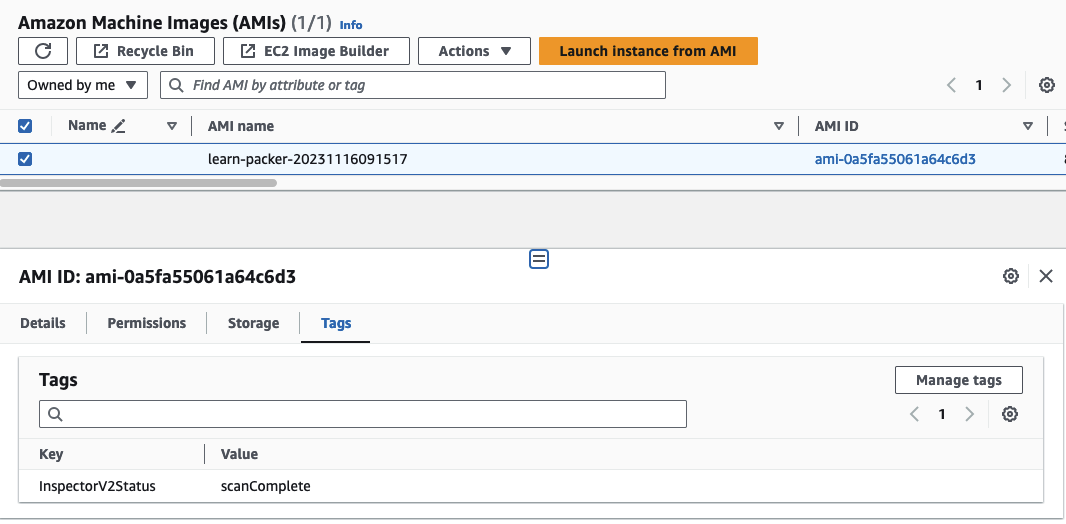Close the AMI details panel

1046,276
